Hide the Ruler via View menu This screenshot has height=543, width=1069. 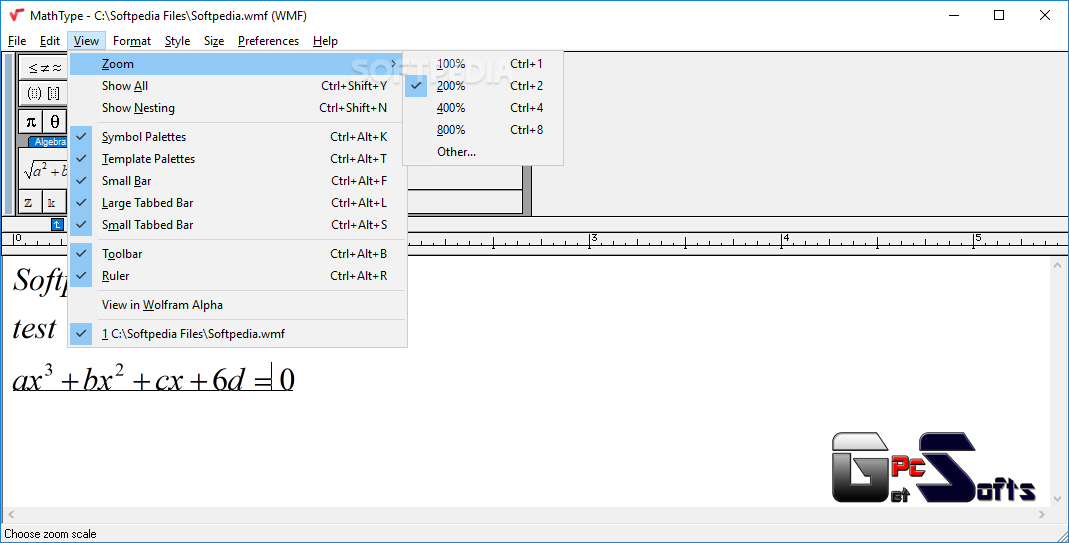tap(239, 276)
